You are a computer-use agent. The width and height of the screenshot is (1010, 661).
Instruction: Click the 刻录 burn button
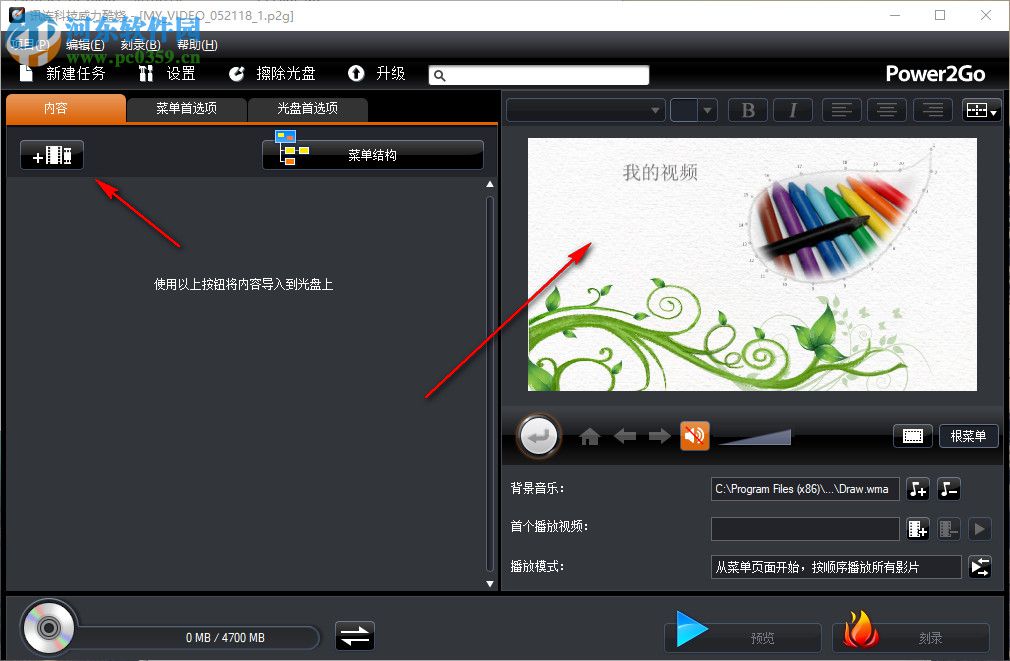tap(910, 637)
